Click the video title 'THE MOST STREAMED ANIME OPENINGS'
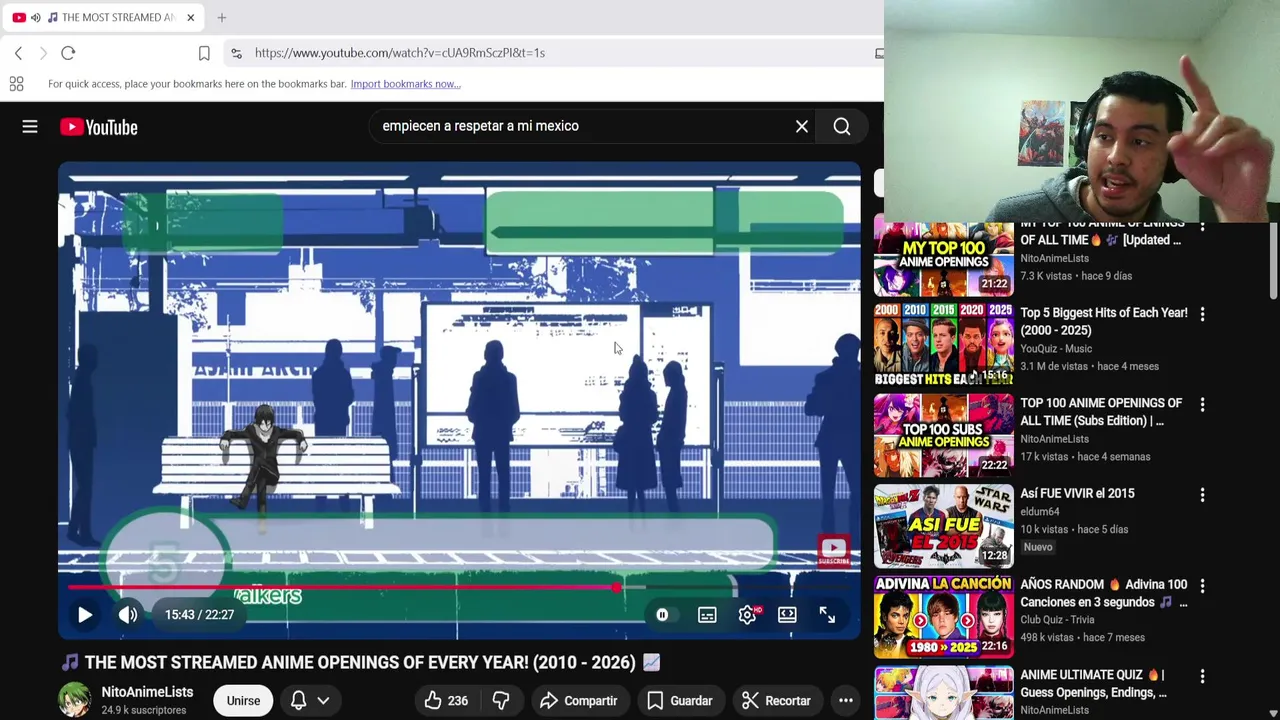This screenshot has width=1280, height=720. (359, 662)
